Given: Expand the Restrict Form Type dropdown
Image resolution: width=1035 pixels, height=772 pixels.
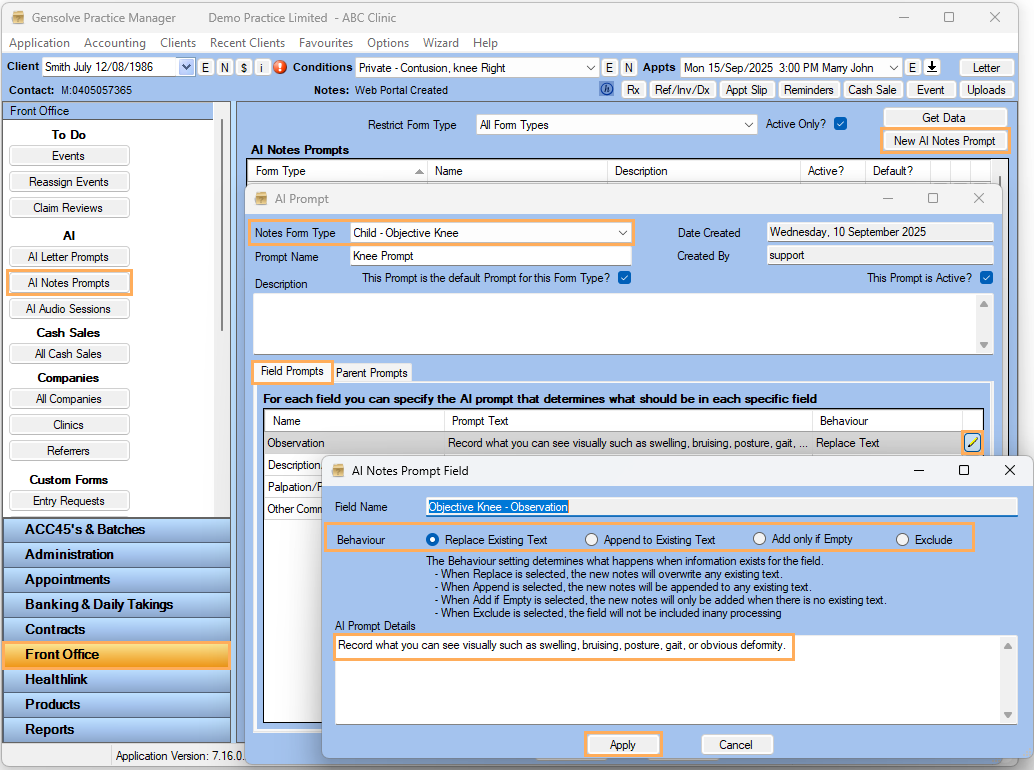Looking at the screenshot, I should pyautogui.click(x=748, y=125).
